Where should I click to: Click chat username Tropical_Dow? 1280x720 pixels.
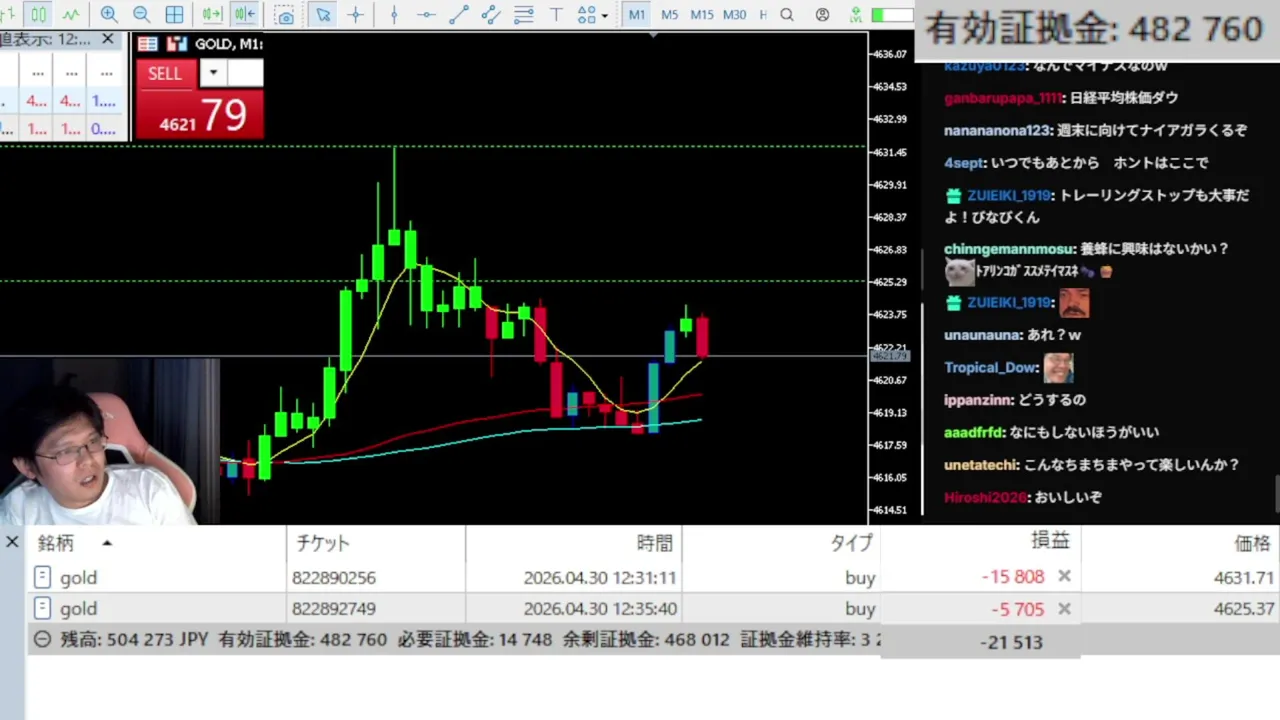pos(991,367)
